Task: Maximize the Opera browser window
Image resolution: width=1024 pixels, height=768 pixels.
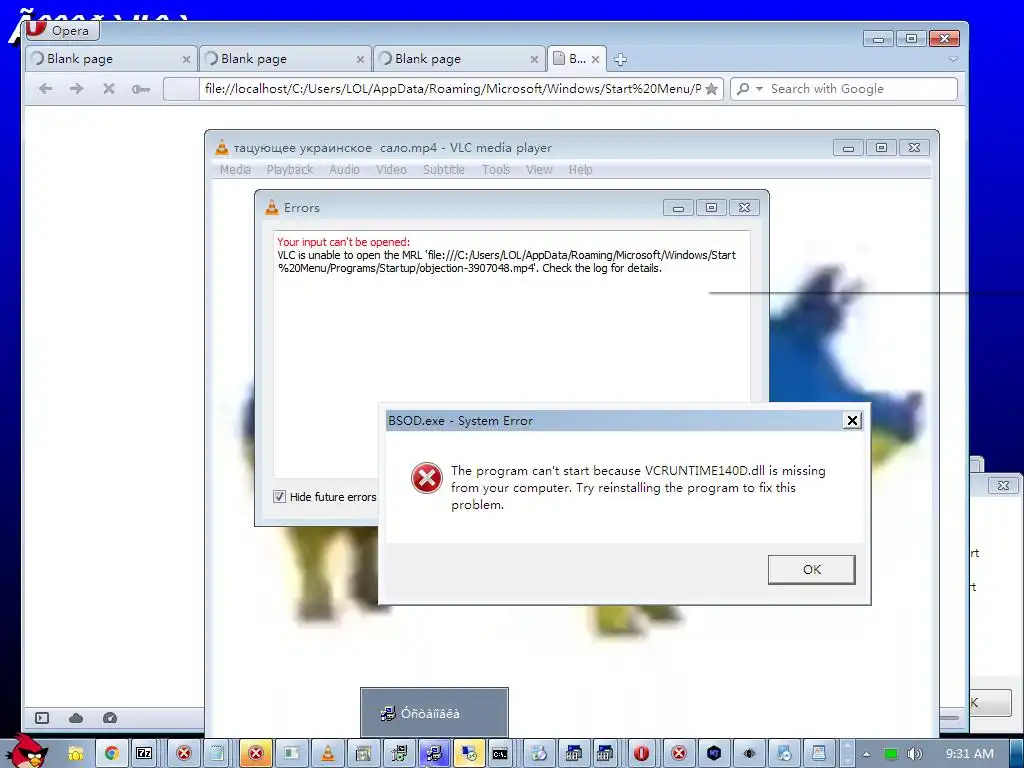Action: pos(911,39)
